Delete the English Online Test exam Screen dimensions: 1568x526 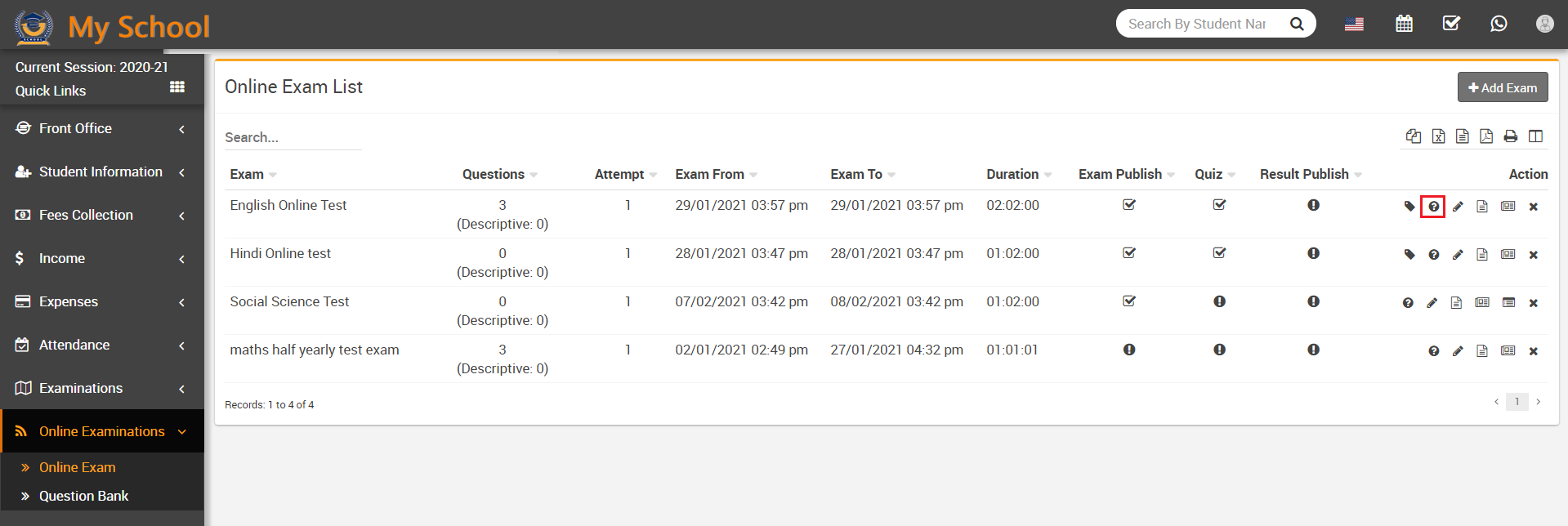[1534, 207]
